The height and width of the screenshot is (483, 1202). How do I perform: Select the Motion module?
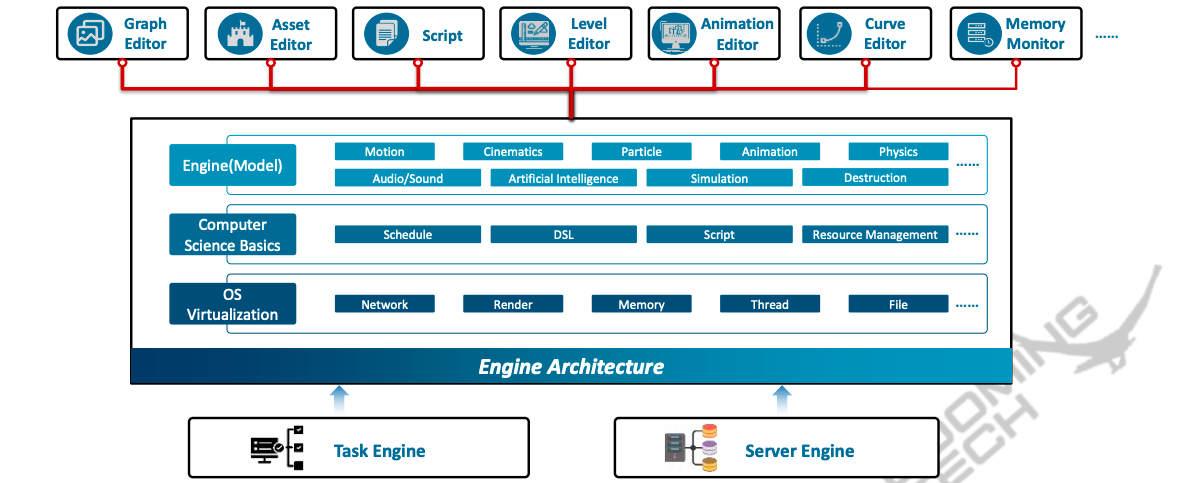385,152
